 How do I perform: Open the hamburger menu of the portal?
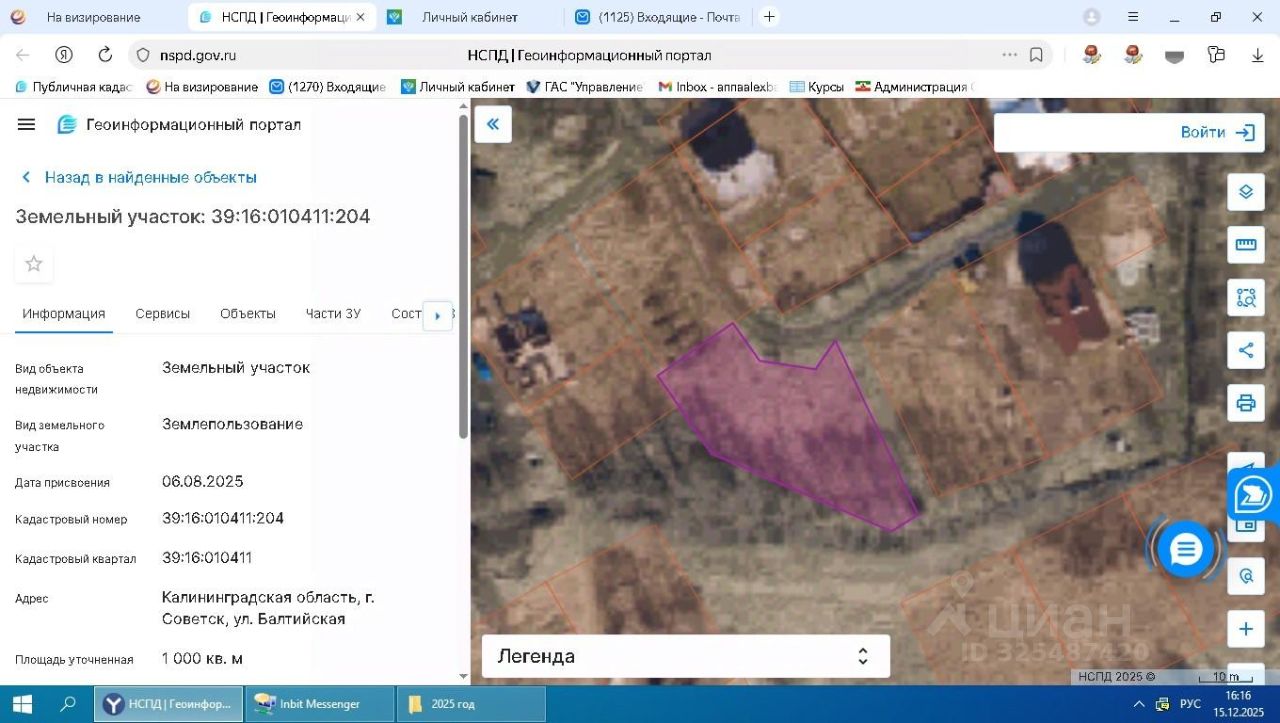pyautogui.click(x=27, y=125)
